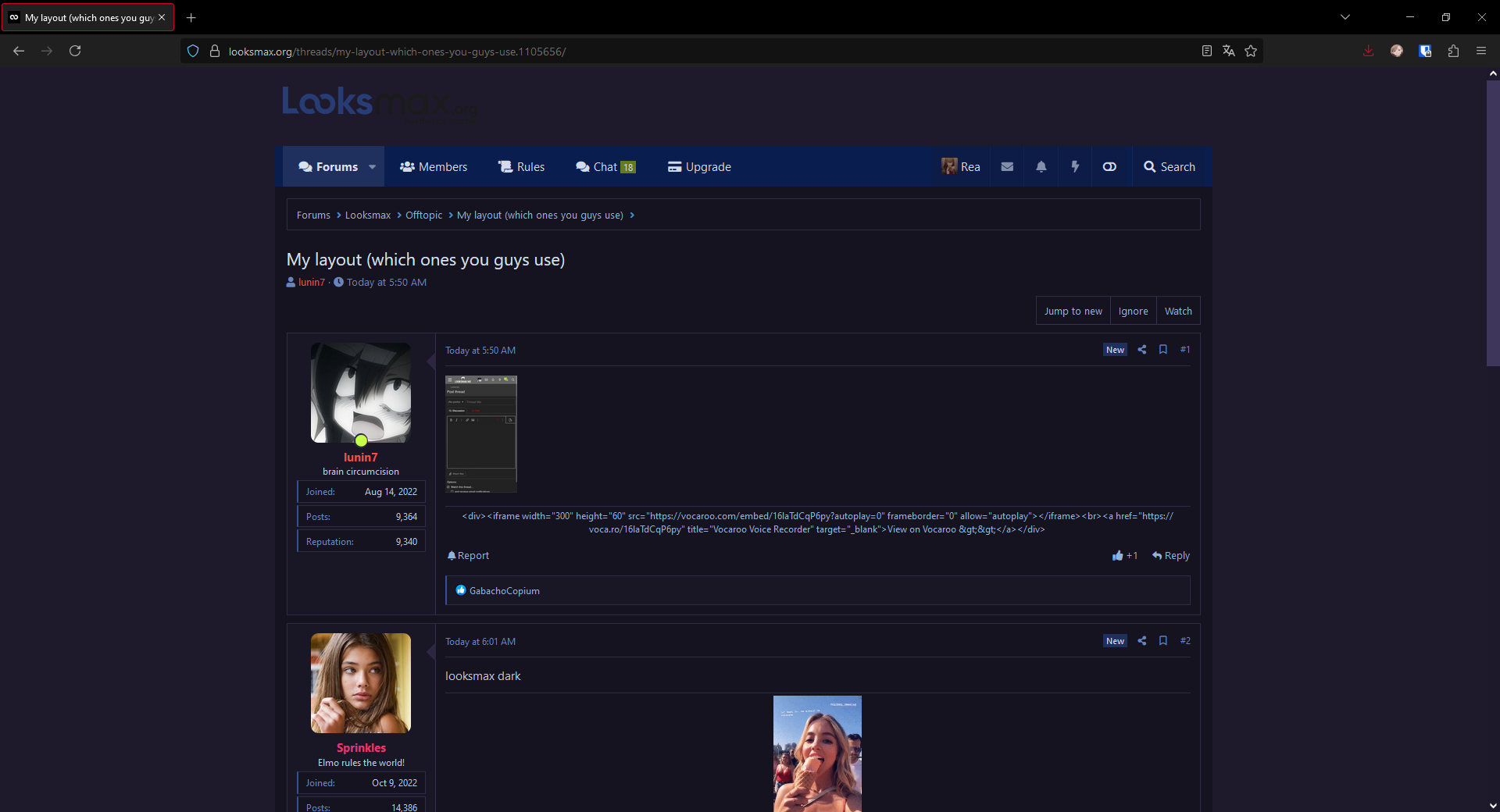
Task: Open the inbox envelope icon
Action: 1007,167
